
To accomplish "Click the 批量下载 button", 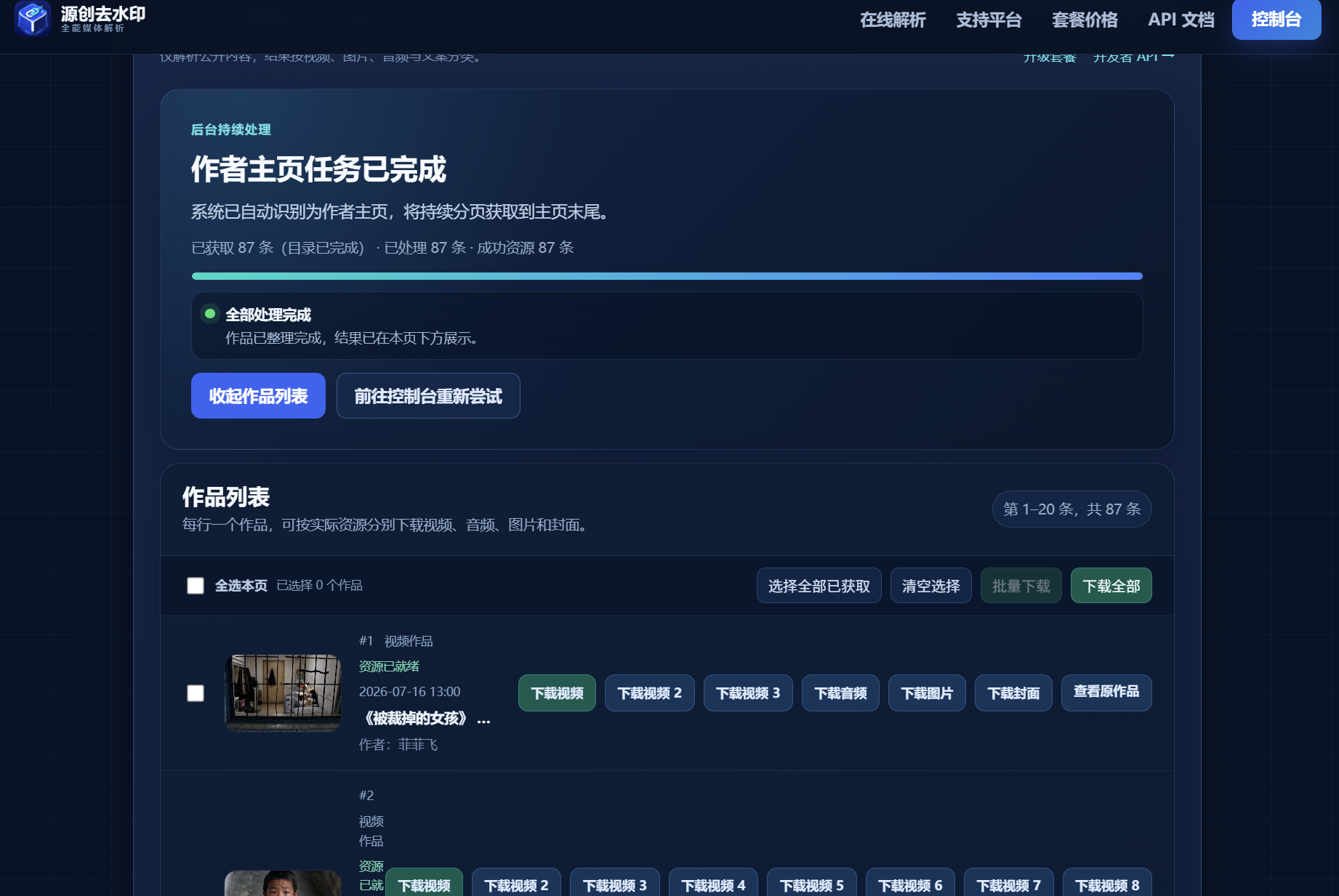I will click(x=1021, y=586).
